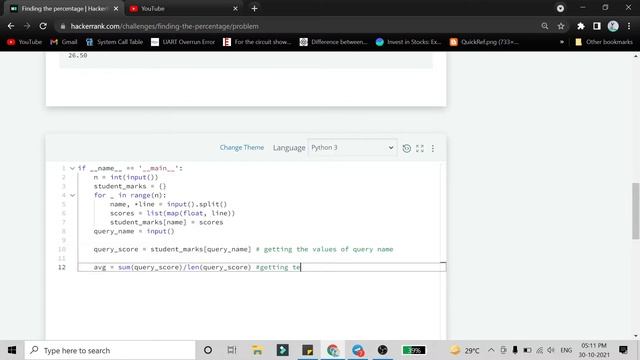Click the page vertical scrollbar thumb
Viewport: 640px width, 360px height.
click(x=636, y=211)
